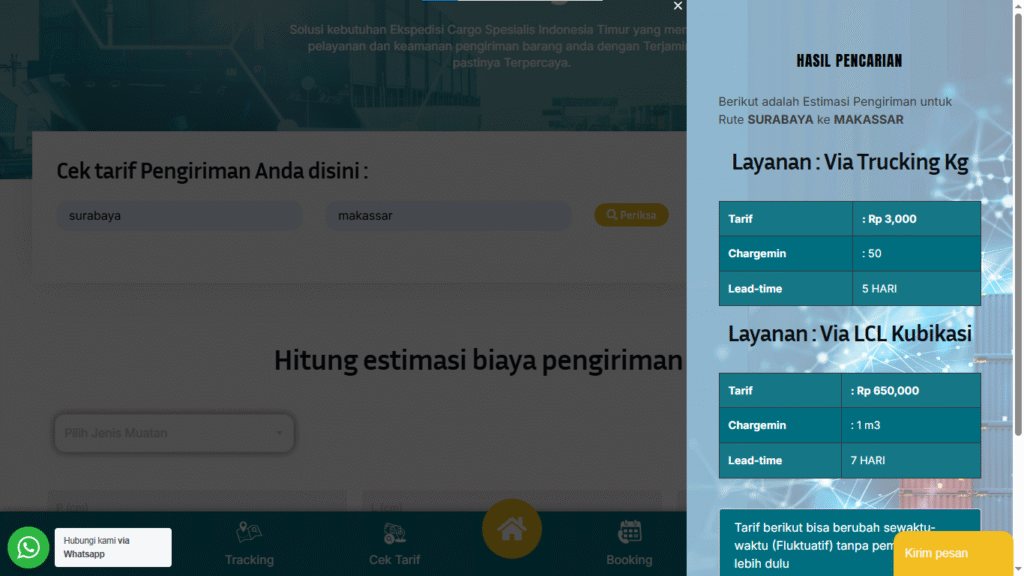This screenshot has height=576, width=1024.
Task: Go to home via the yellow house icon
Action: point(511,529)
